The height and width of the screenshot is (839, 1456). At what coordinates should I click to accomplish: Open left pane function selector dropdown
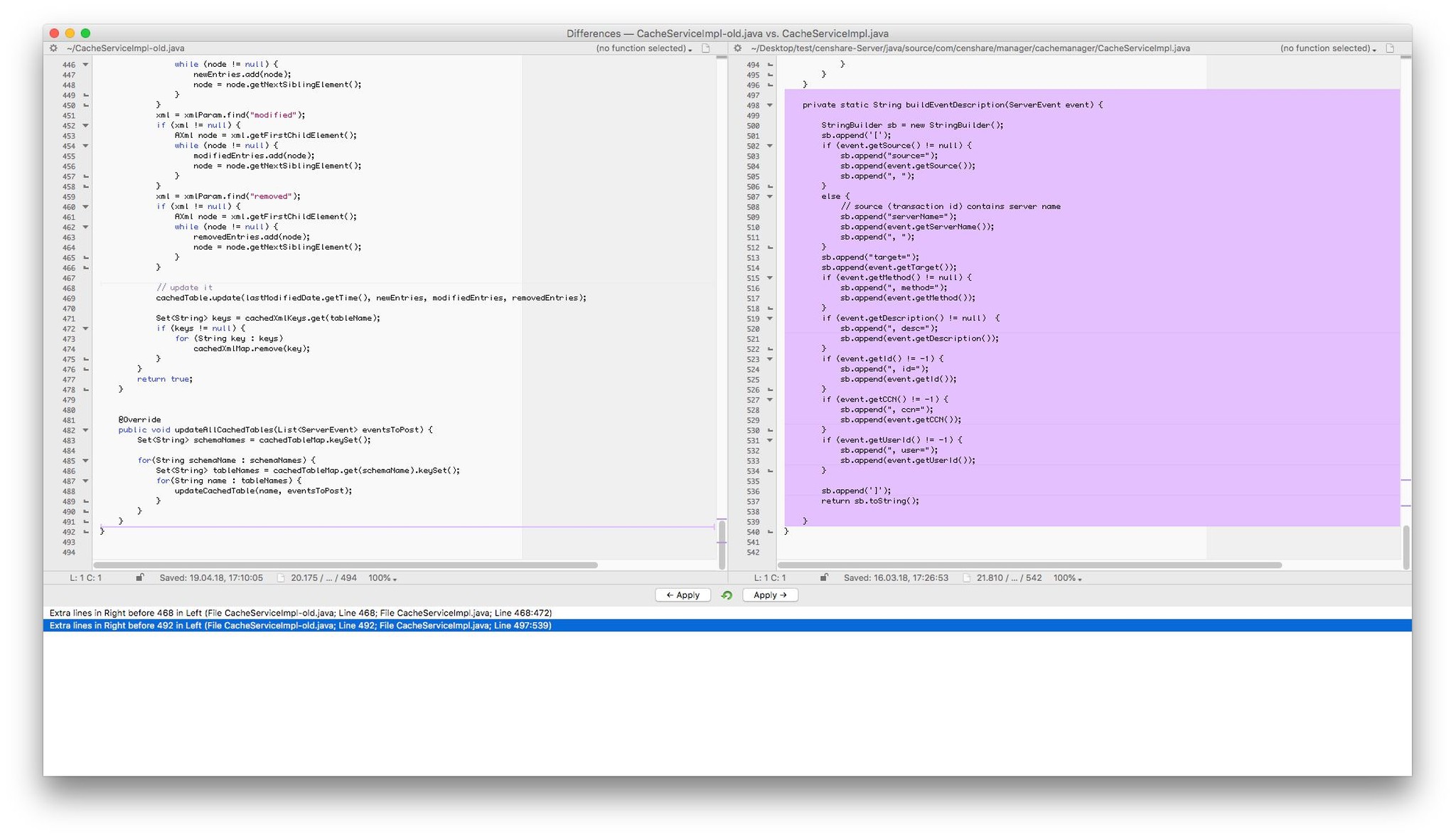(x=643, y=48)
